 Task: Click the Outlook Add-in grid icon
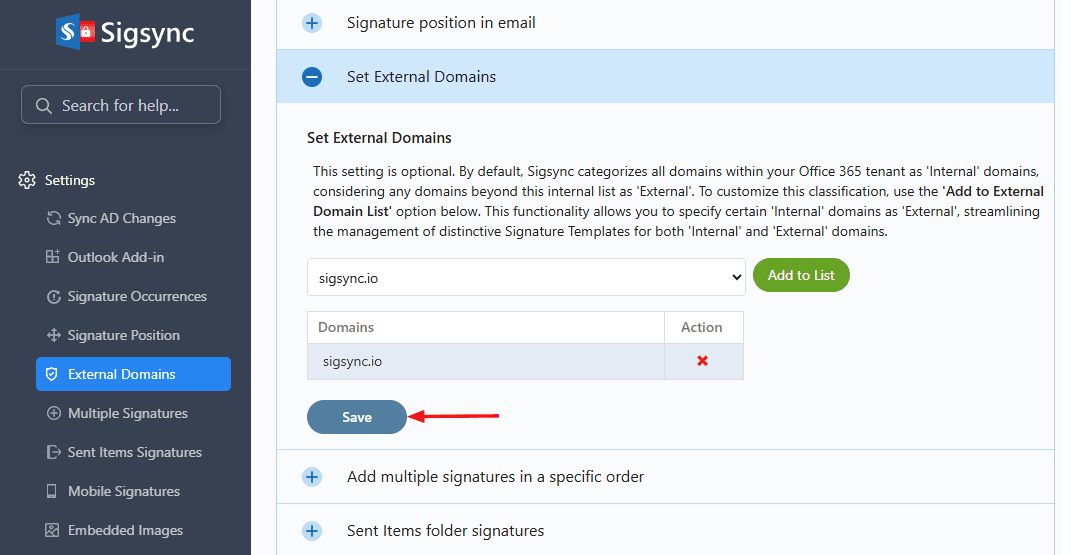54,257
